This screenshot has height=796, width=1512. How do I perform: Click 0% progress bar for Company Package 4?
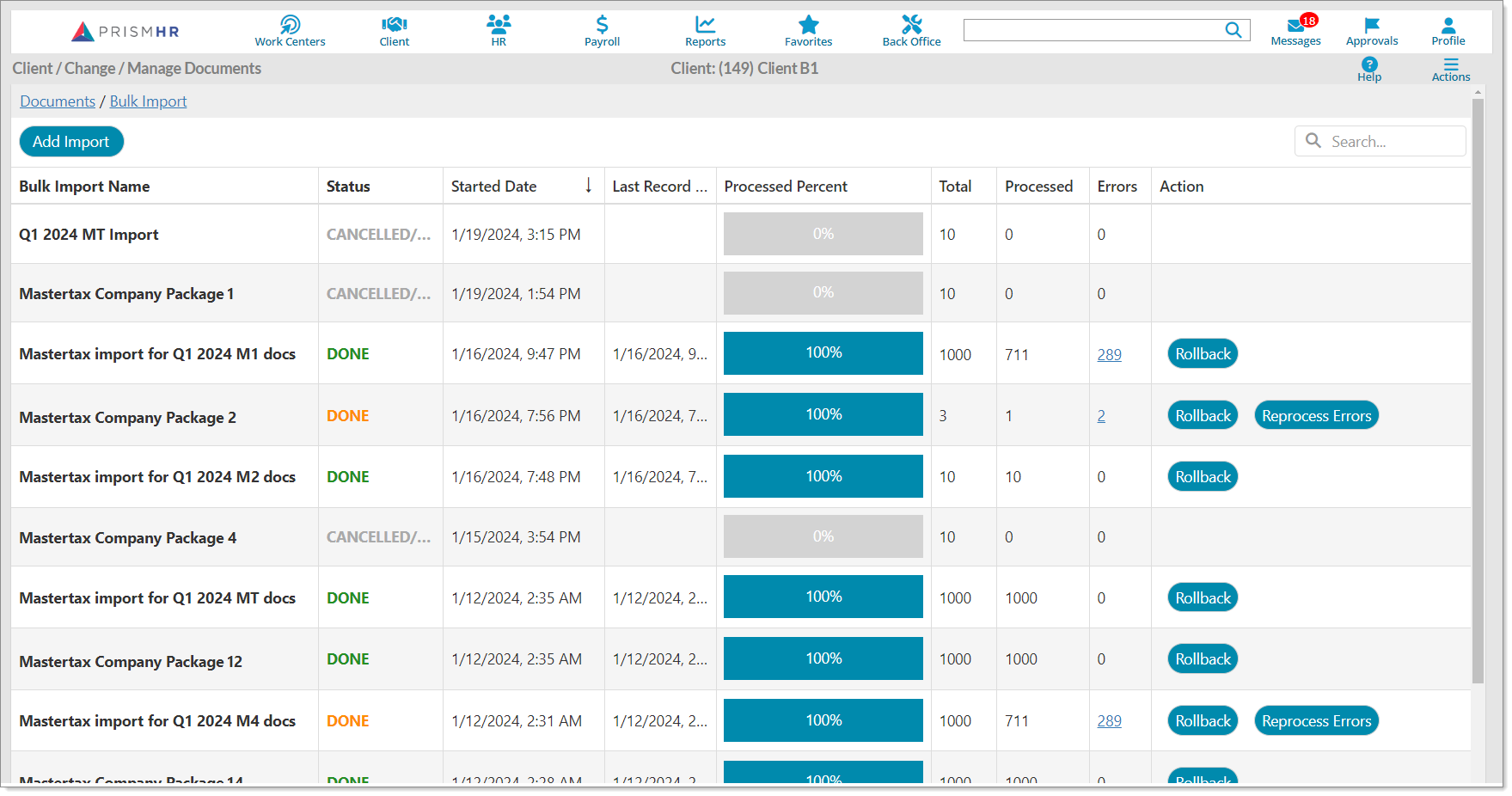coord(823,536)
